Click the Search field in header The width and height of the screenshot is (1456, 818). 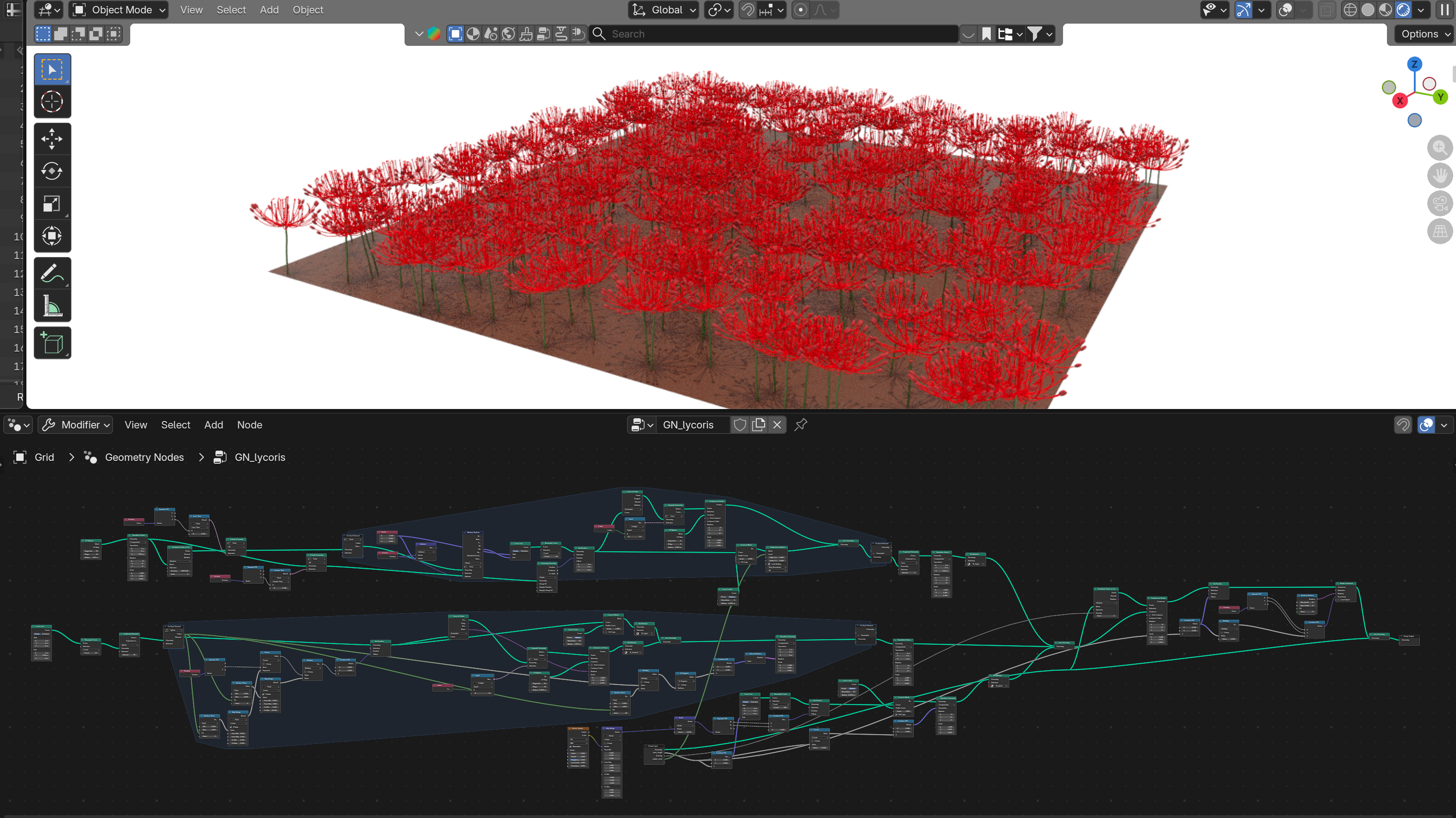click(774, 34)
